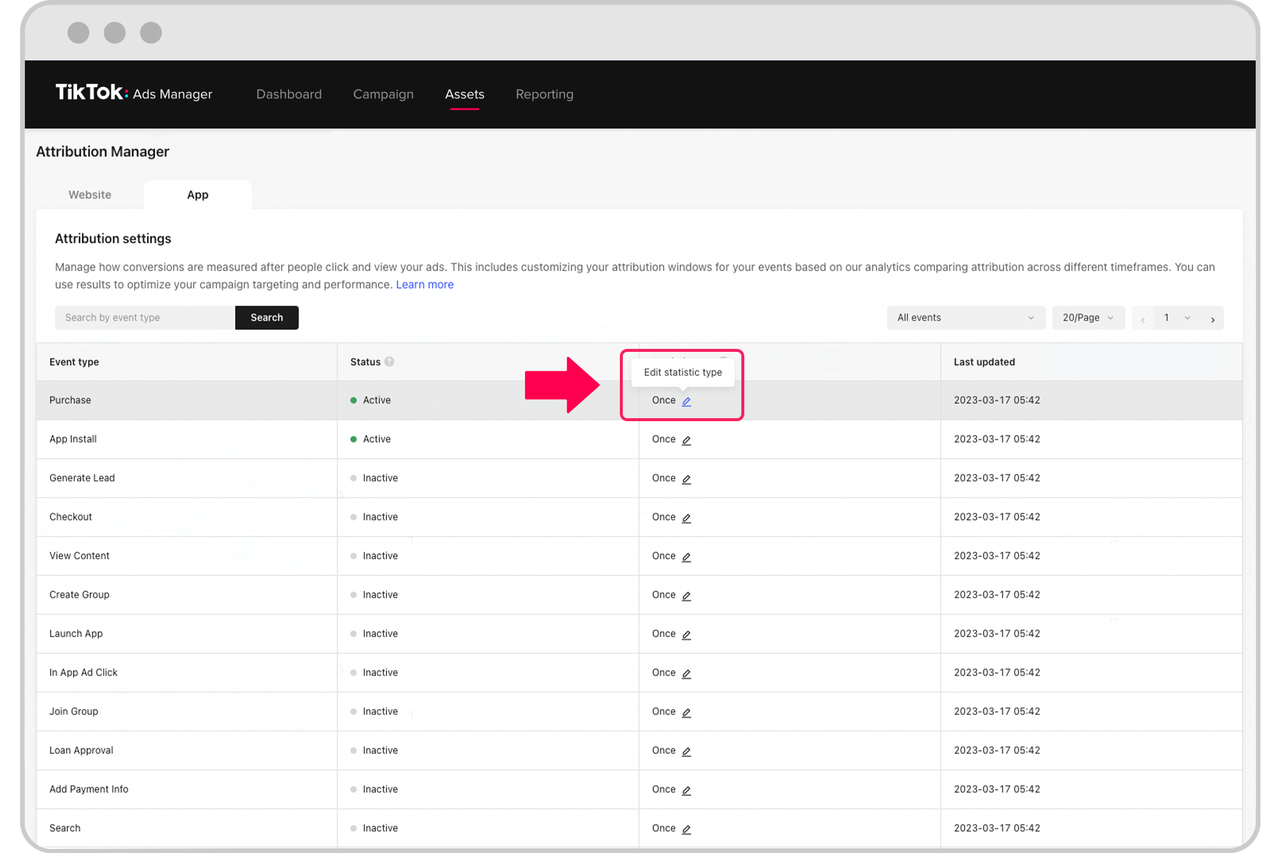Viewport: 1280px width, 853px height.
Task: Click the TikTok Ads Manager logo
Action: [x=134, y=93]
